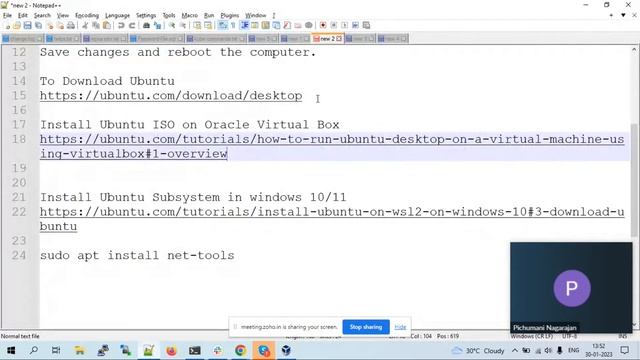The width and height of the screenshot is (640, 360).
Task: Open Google Chrome from the taskbar
Action: pos(240,350)
